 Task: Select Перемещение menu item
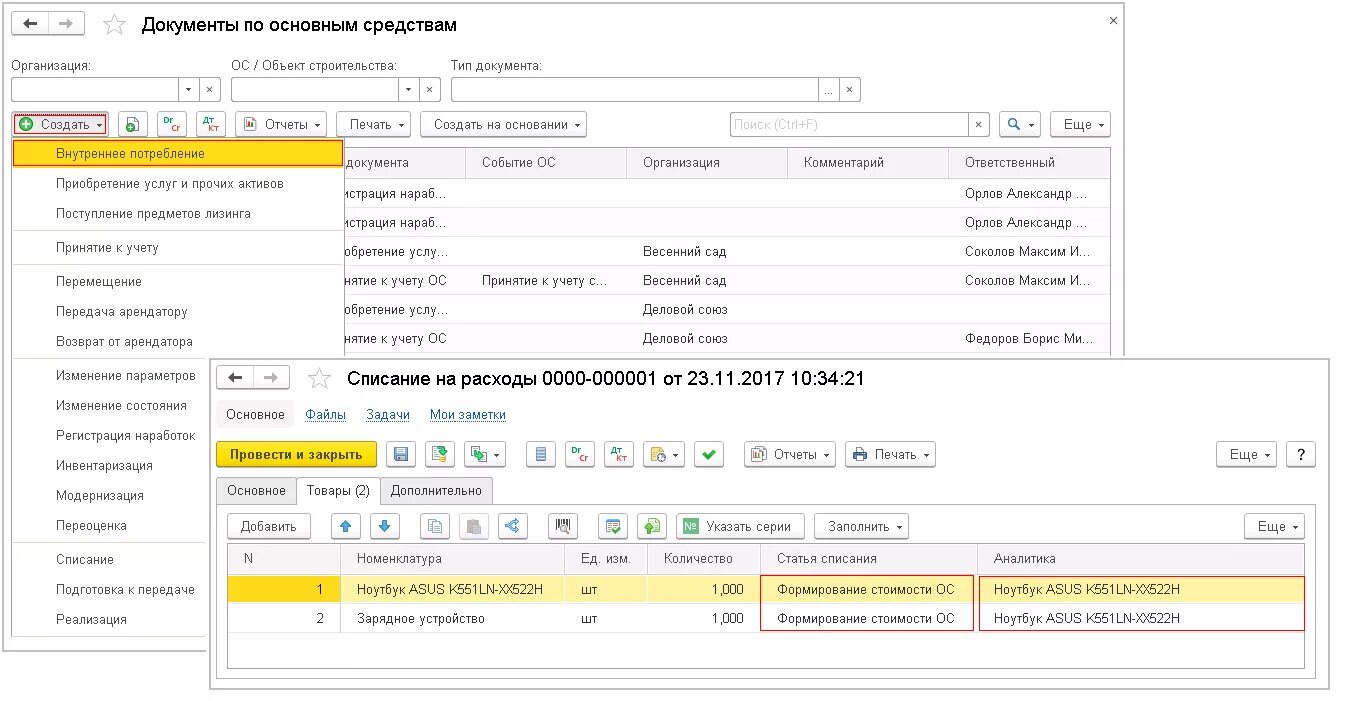coord(177,282)
